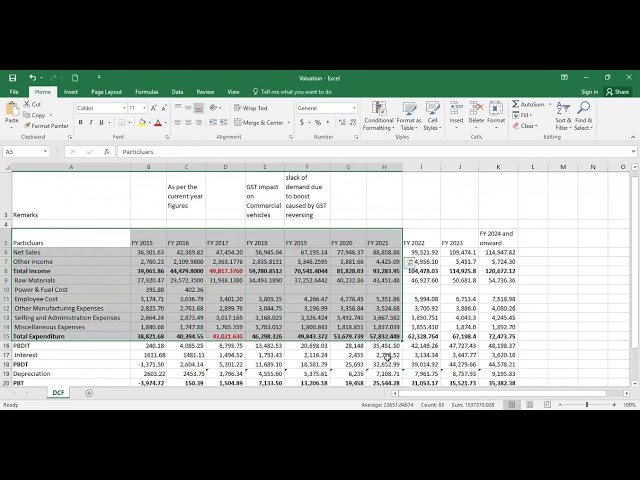Click Tell me what you want to do
Viewport: 640px width, 480px height.
click(x=292, y=92)
